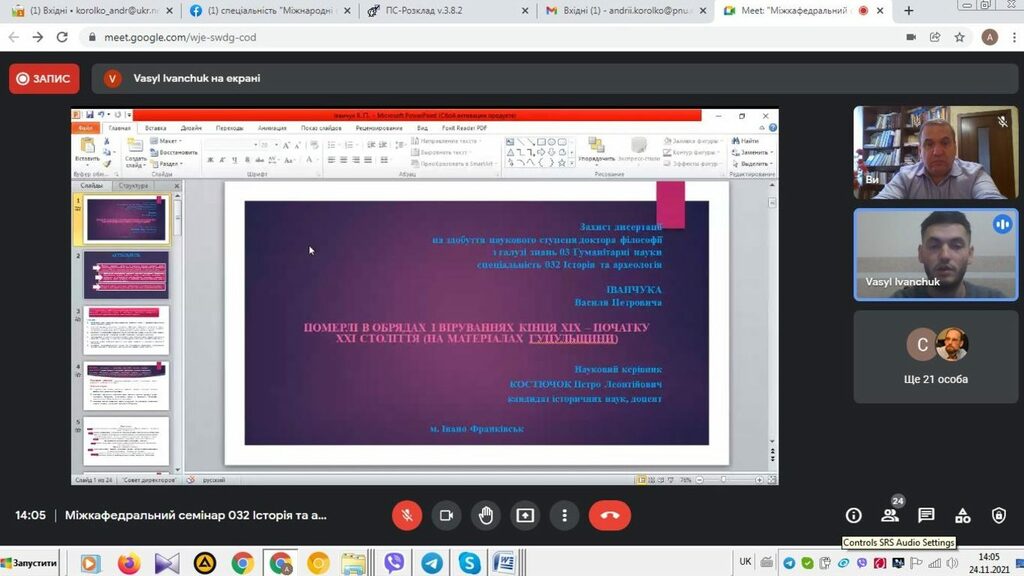Open the Chrome profile avatar menu
The image size is (1024, 576).
click(989, 37)
